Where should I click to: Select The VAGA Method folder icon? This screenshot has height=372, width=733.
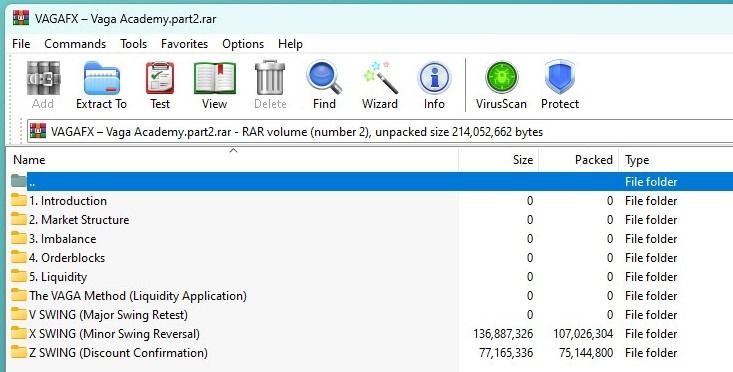tap(19, 295)
